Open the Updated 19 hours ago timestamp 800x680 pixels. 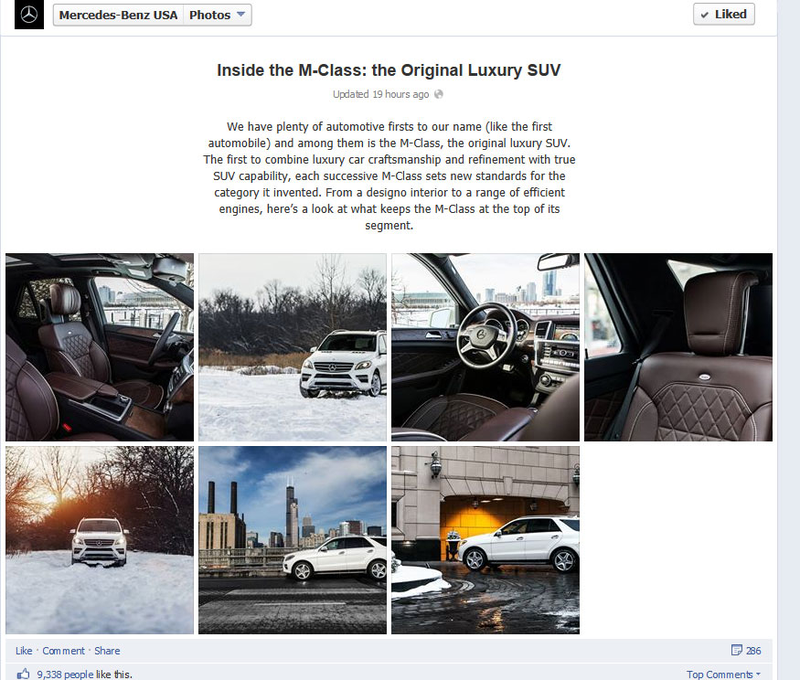click(381, 94)
